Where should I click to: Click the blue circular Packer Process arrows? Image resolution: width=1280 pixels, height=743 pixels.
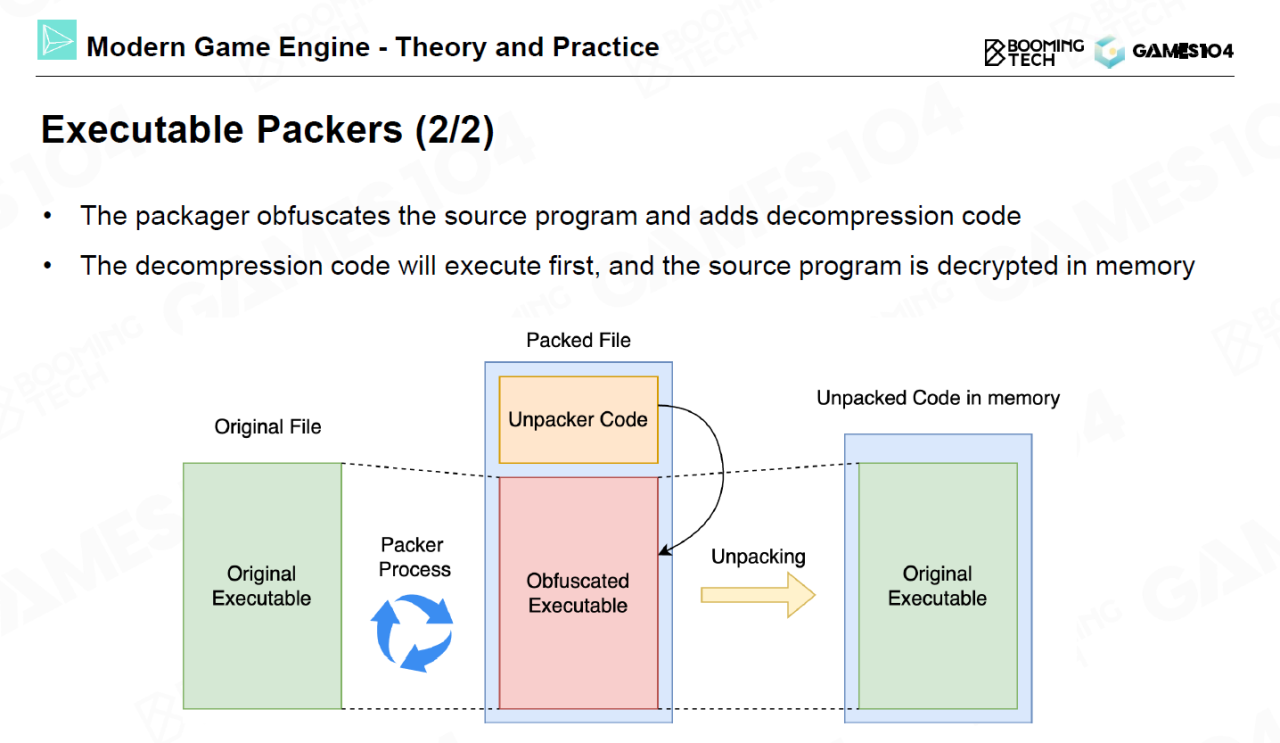[x=412, y=632]
